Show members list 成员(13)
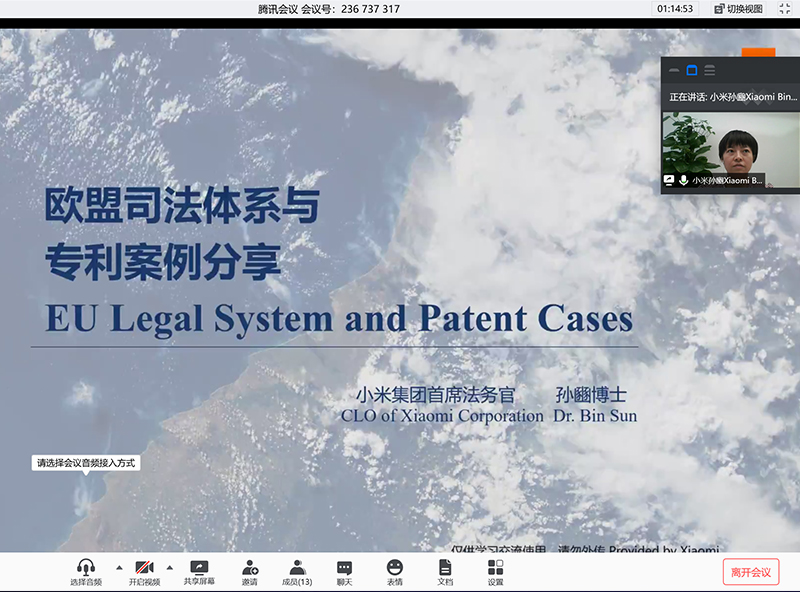 pyautogui.click(x=297, y=572)
